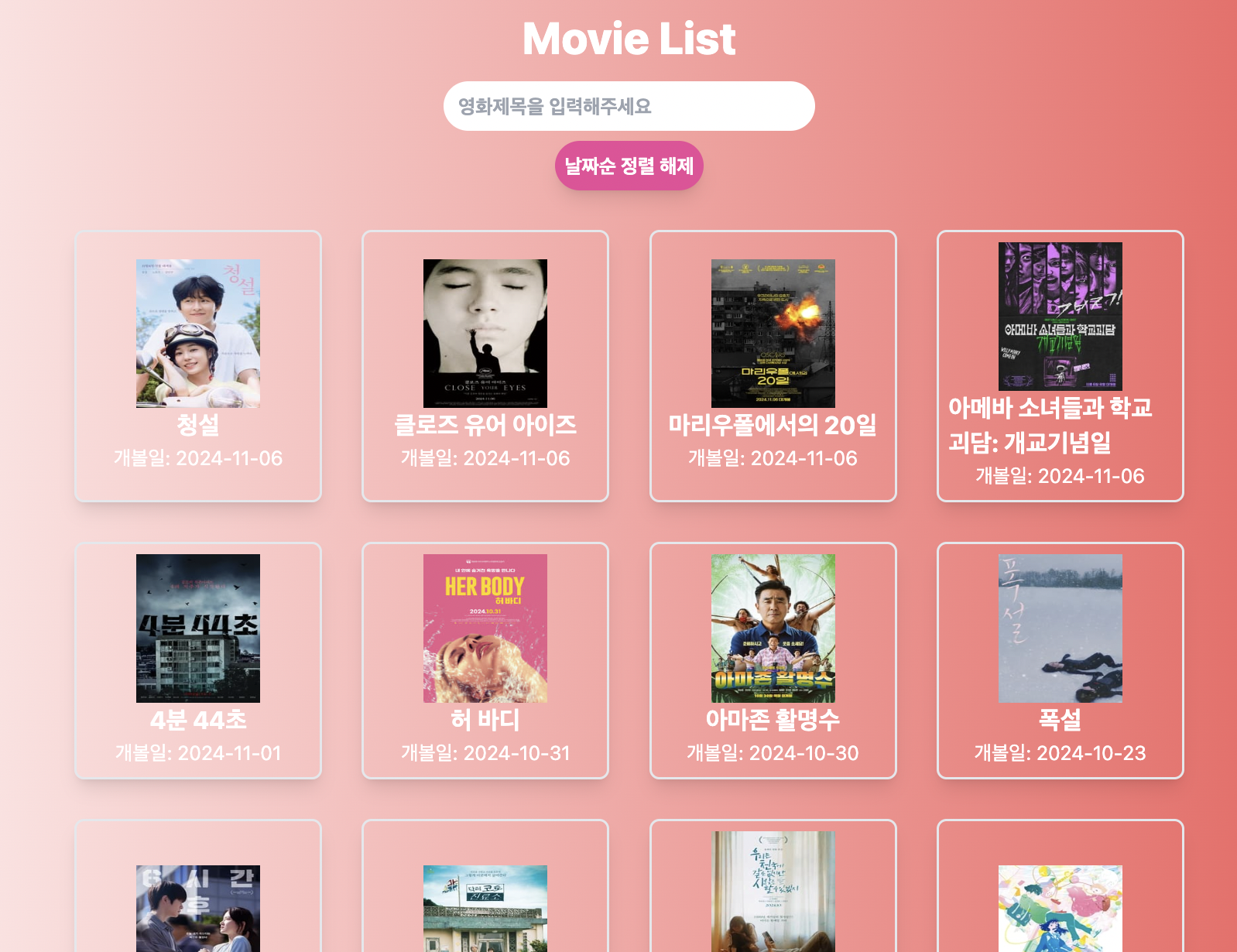
Task: Open the colorful anime poster in third row
Action: coord(1061,909)
